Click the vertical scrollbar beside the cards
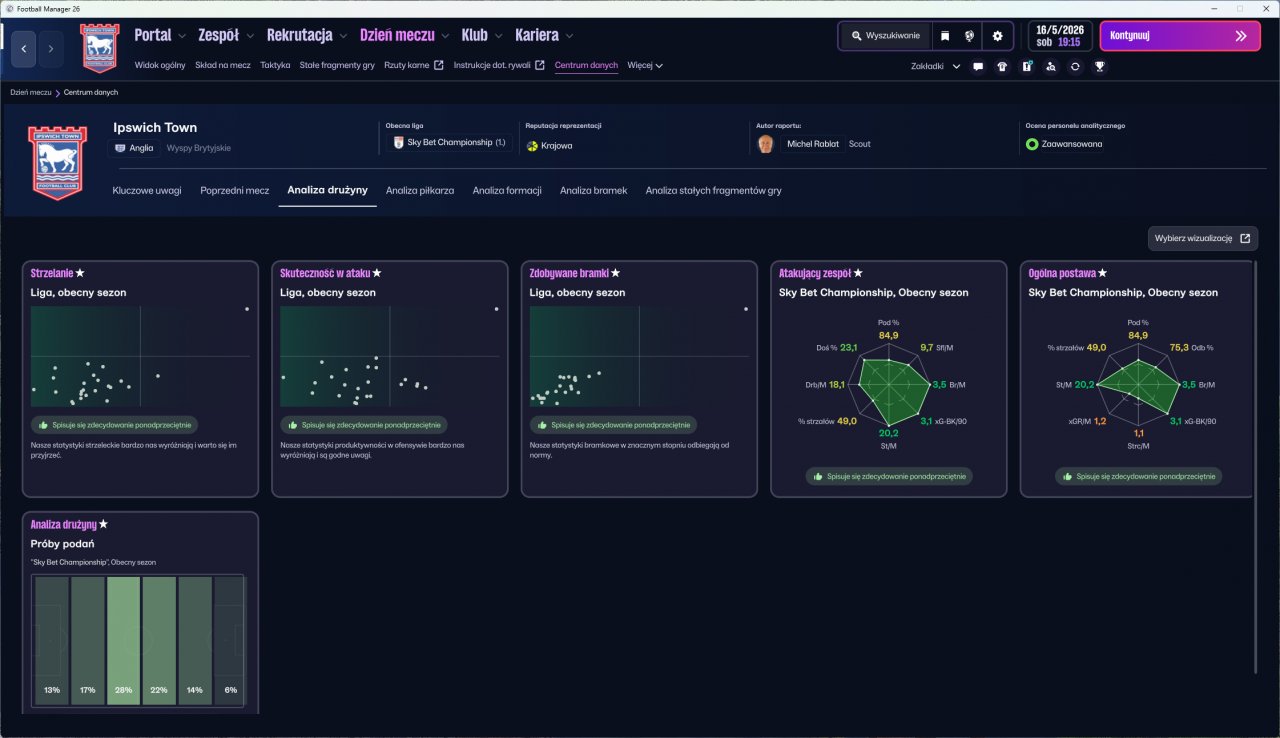 [x=1256, y=467]
